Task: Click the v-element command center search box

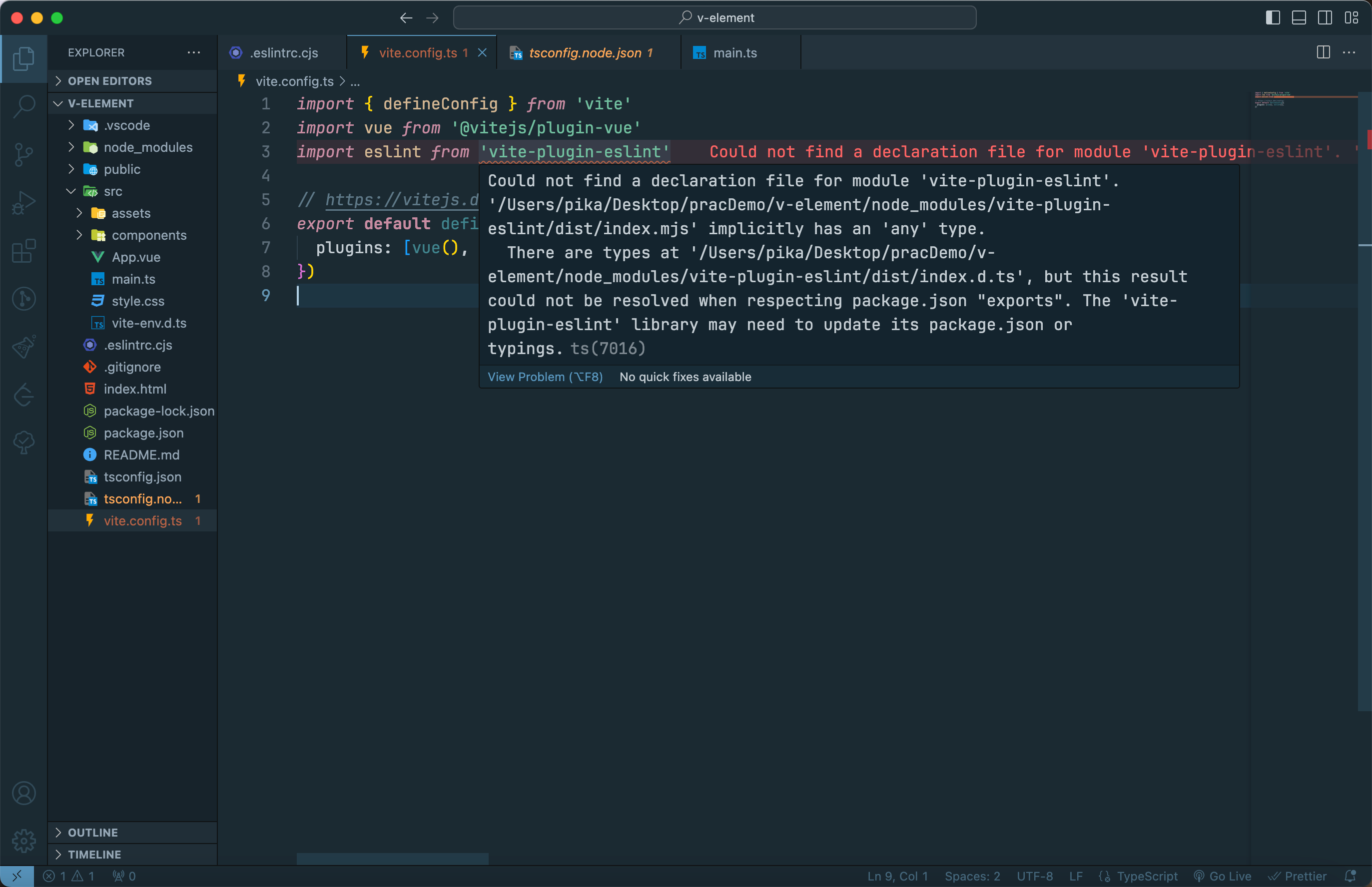Action: pyautogui.click(x=714, y=18)
